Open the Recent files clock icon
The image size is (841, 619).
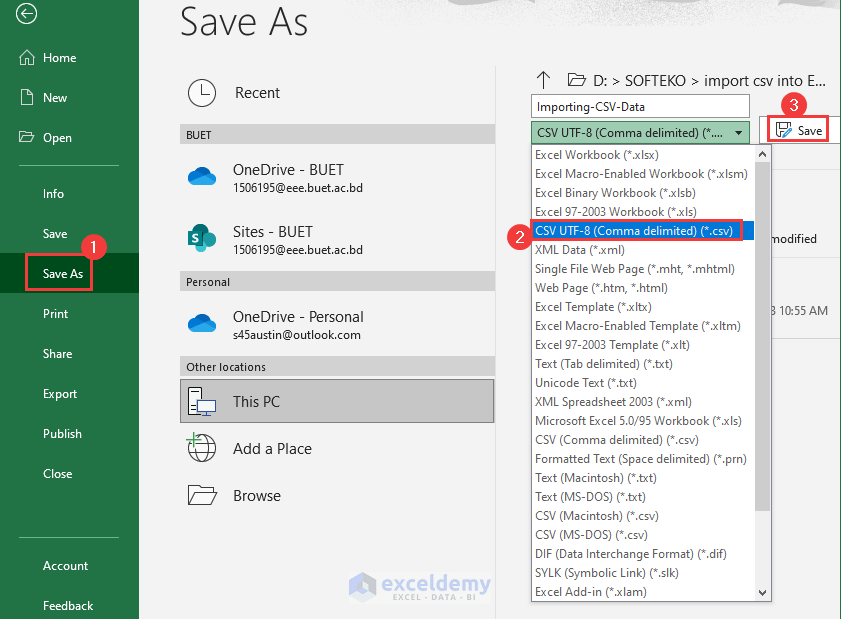tap(202, 92)
